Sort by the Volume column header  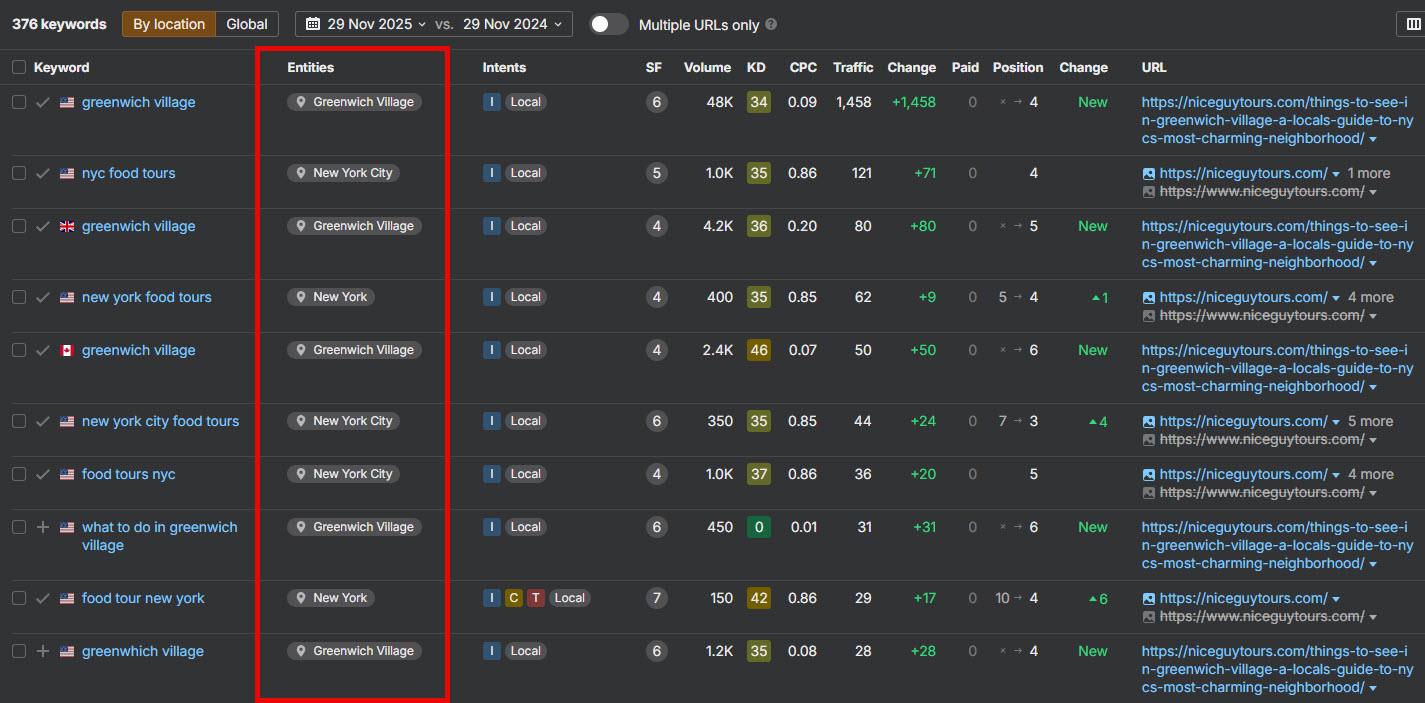(x=707, y=68)
